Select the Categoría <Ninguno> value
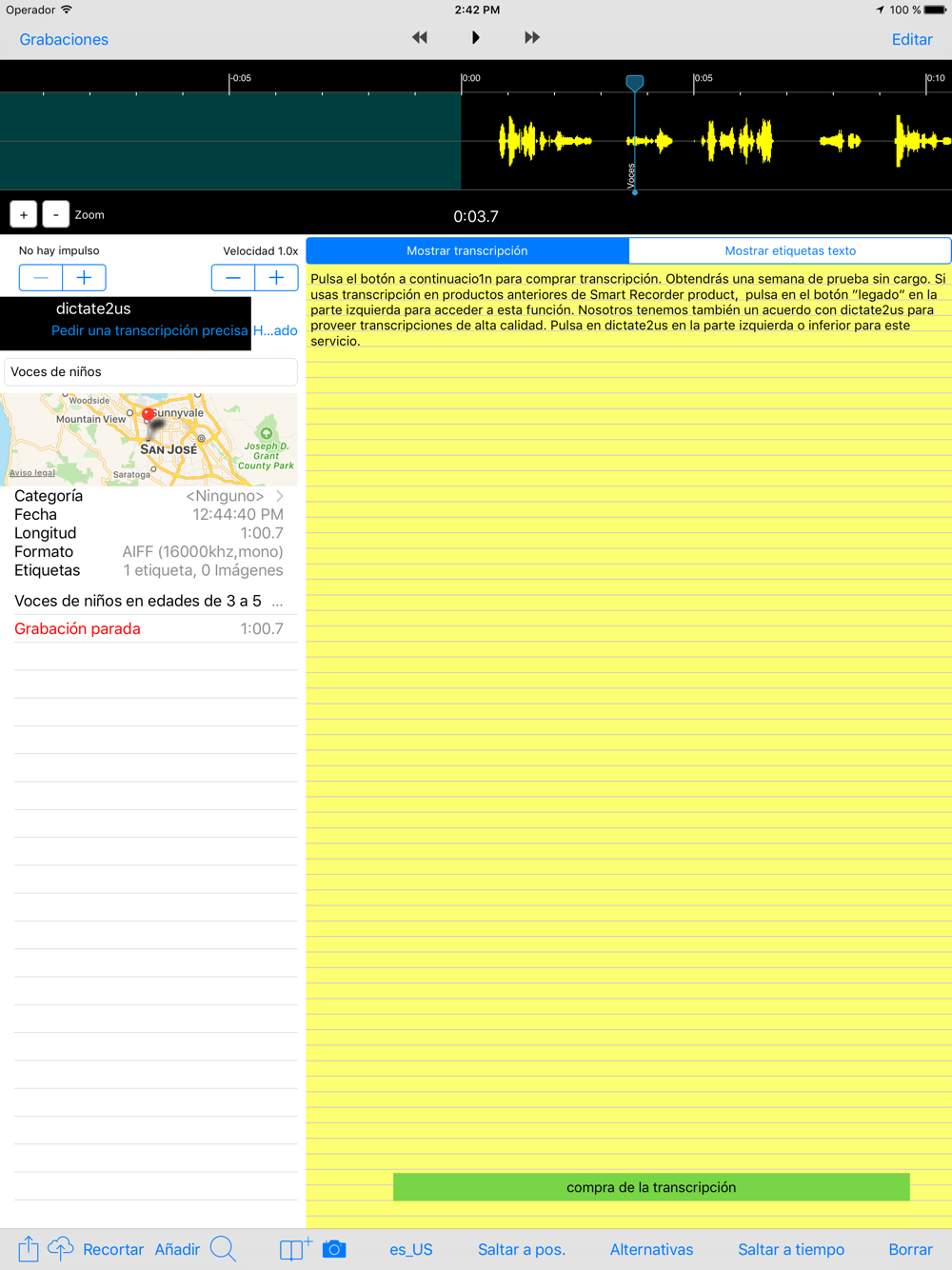952x1270 pixels. (225, 496)
